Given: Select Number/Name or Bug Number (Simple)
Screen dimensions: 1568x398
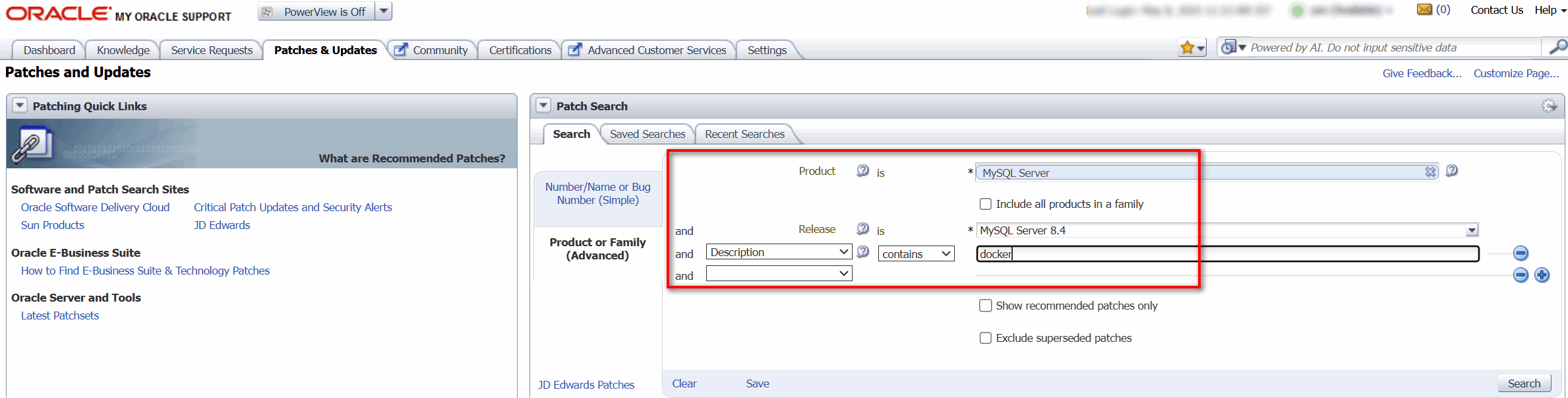Looking at the screenshot, I should point(598,193).
